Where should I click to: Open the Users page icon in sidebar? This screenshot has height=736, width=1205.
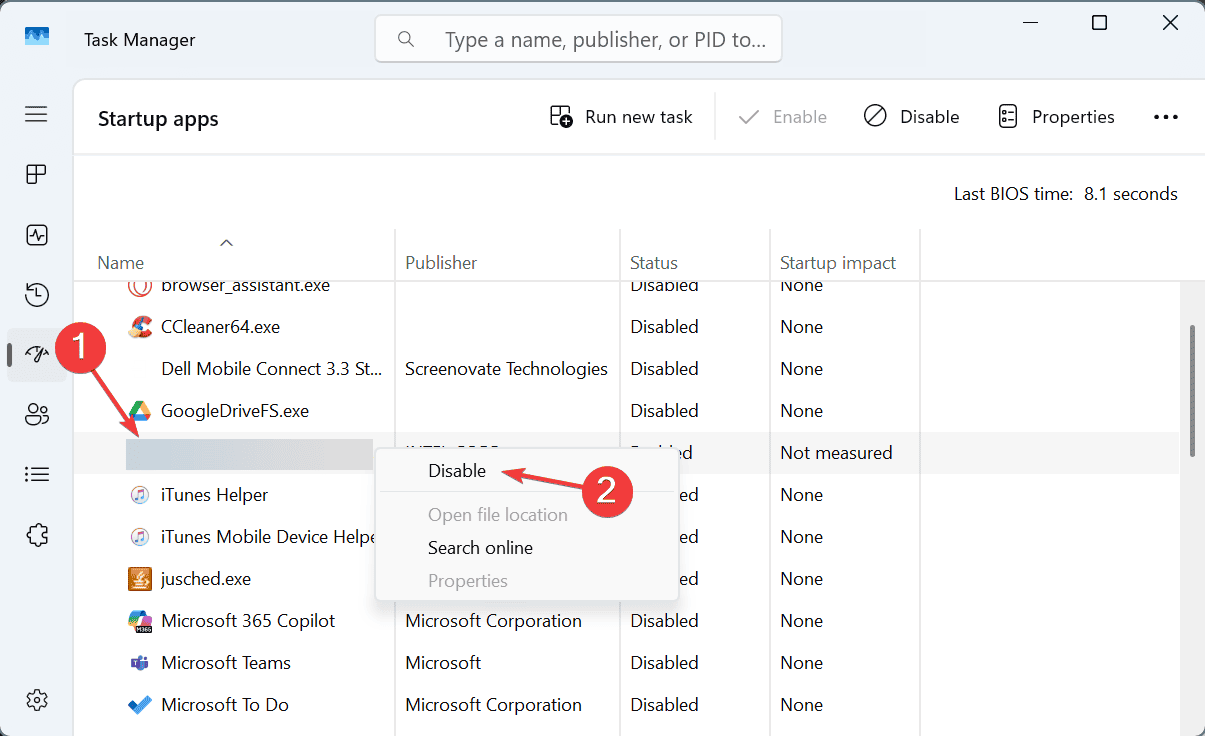pyautogui.click(x=36, y=414)
